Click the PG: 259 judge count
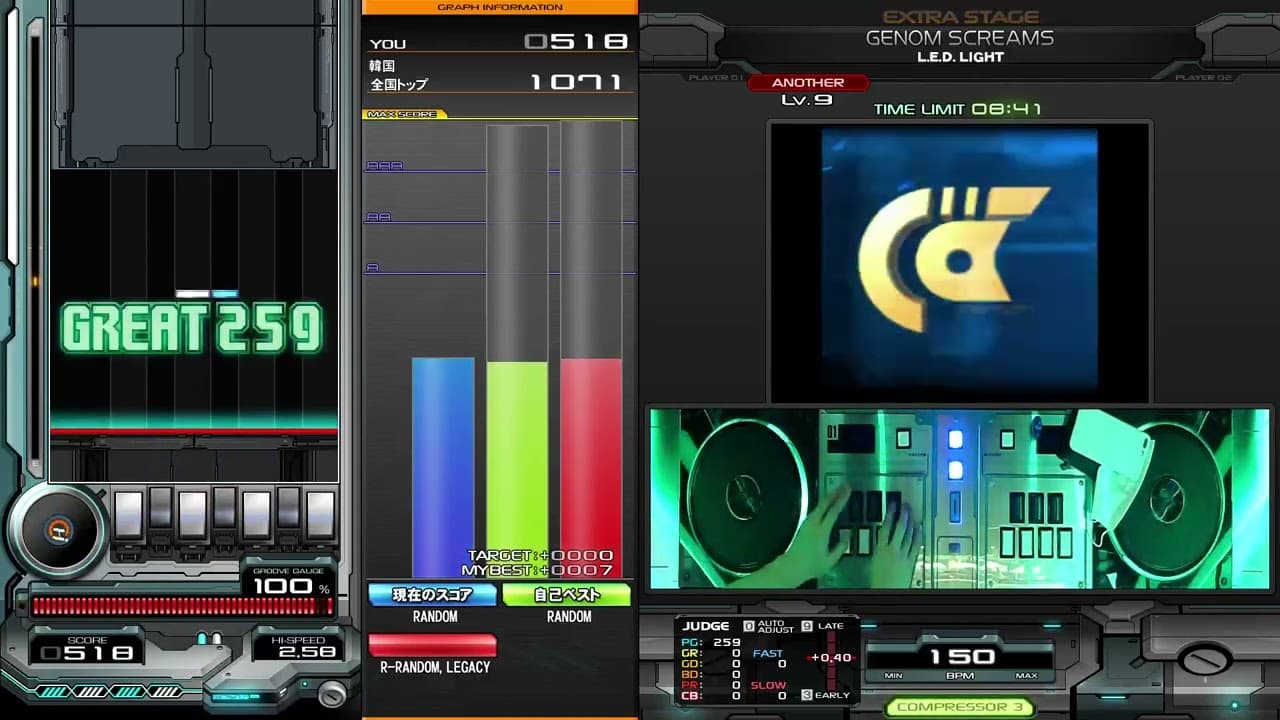This screenshot has height=720, width=1280. [711, 642]
